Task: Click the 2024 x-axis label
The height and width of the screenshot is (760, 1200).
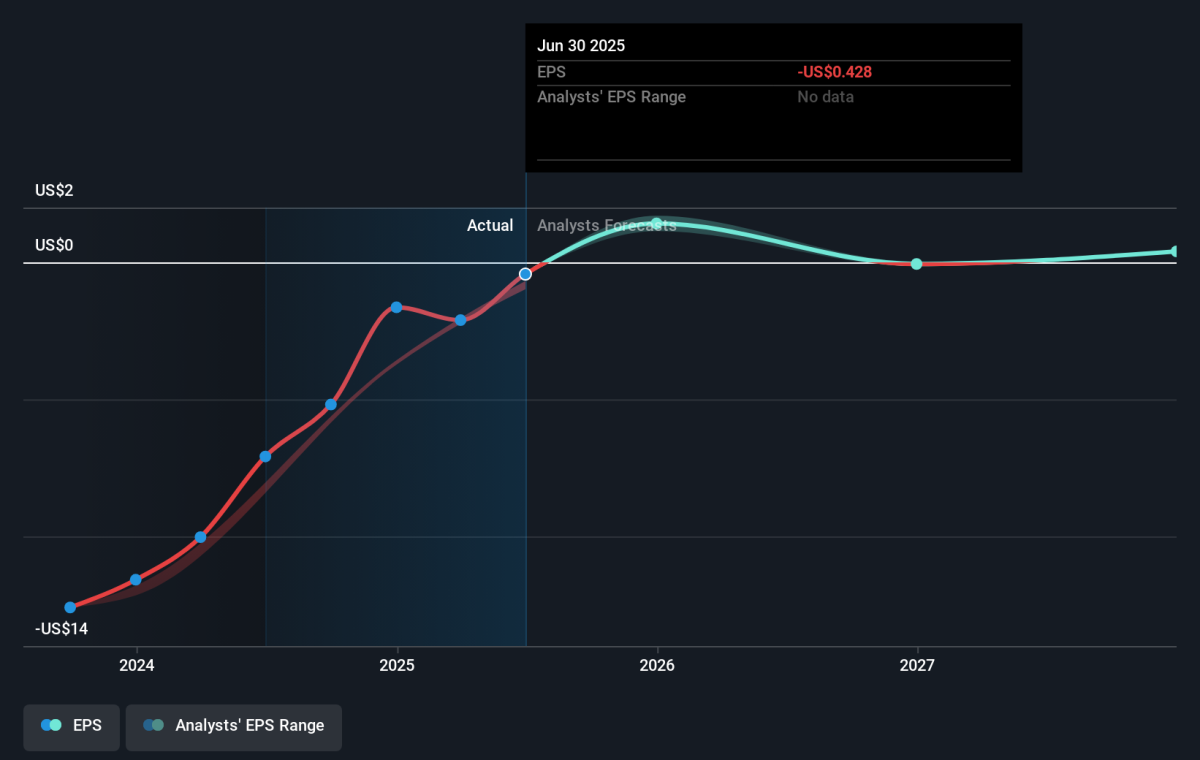Action: point(136,665)
